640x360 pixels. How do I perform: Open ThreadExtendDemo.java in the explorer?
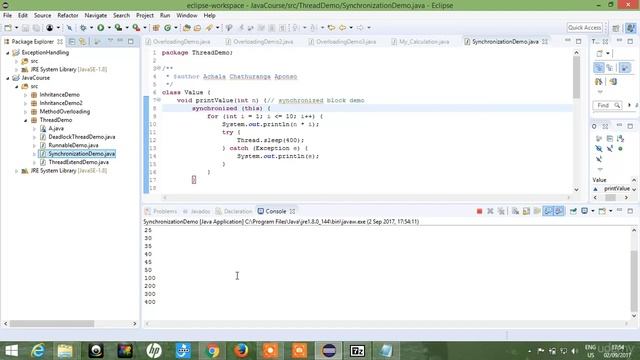click(78, 162)
